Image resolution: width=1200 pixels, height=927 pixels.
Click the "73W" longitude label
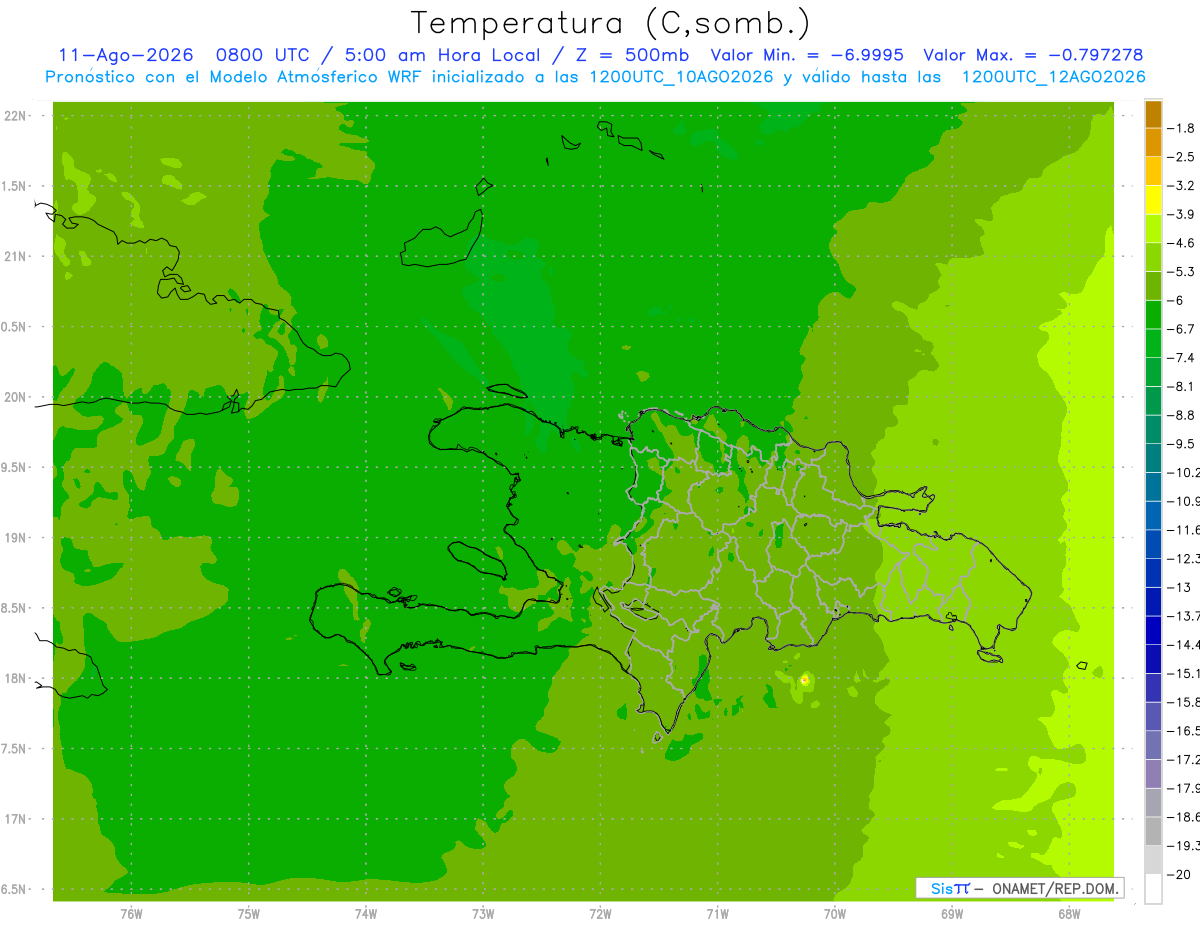[x=483, y=914]
